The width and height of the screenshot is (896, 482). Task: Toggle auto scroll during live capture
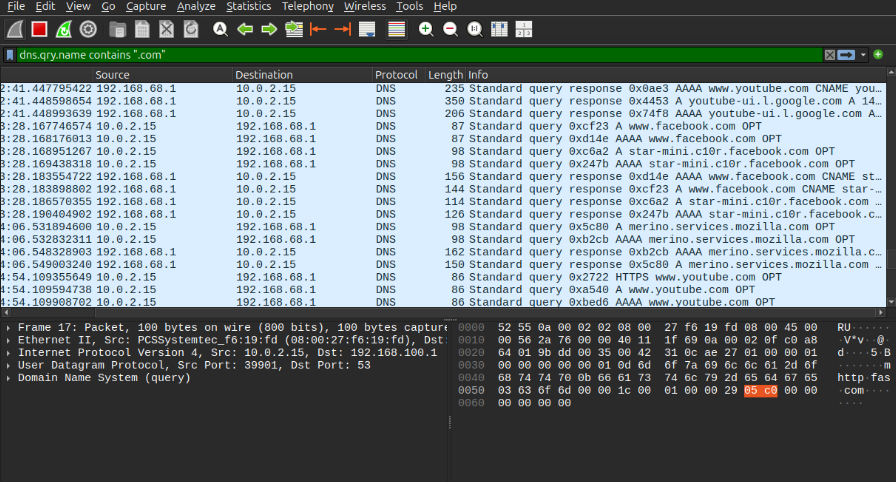(x=367, y=29)
